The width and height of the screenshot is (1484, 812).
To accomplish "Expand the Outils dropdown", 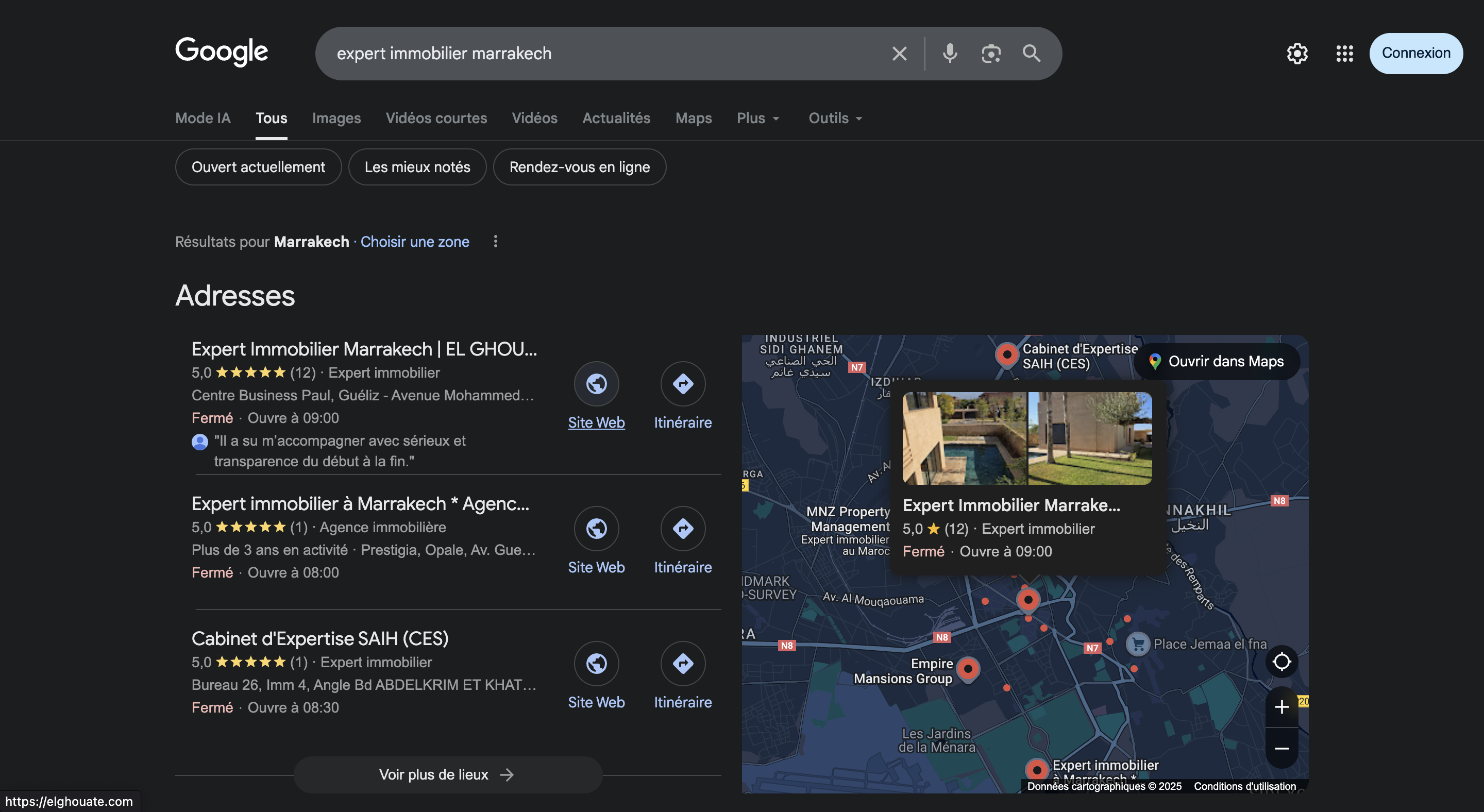I will (x=835, y=118).
